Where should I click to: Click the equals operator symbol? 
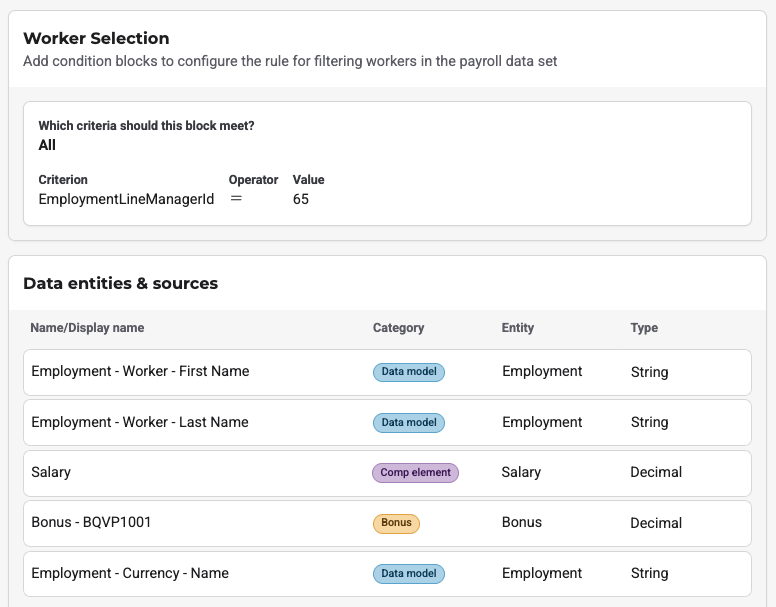tap(236, 199)
